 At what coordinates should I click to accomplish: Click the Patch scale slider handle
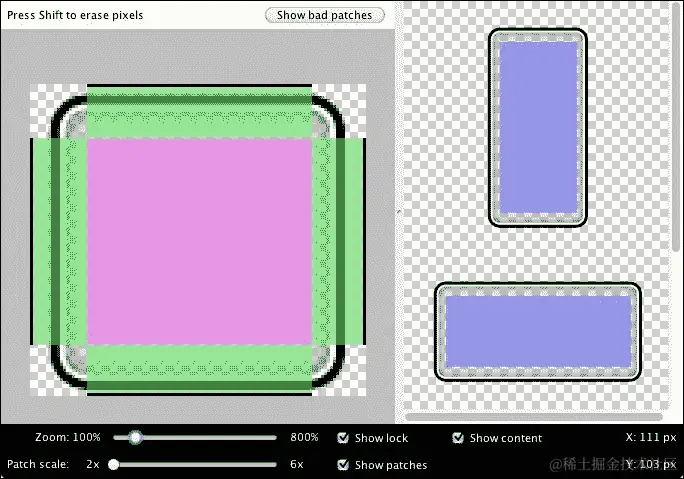click(113, 464)
